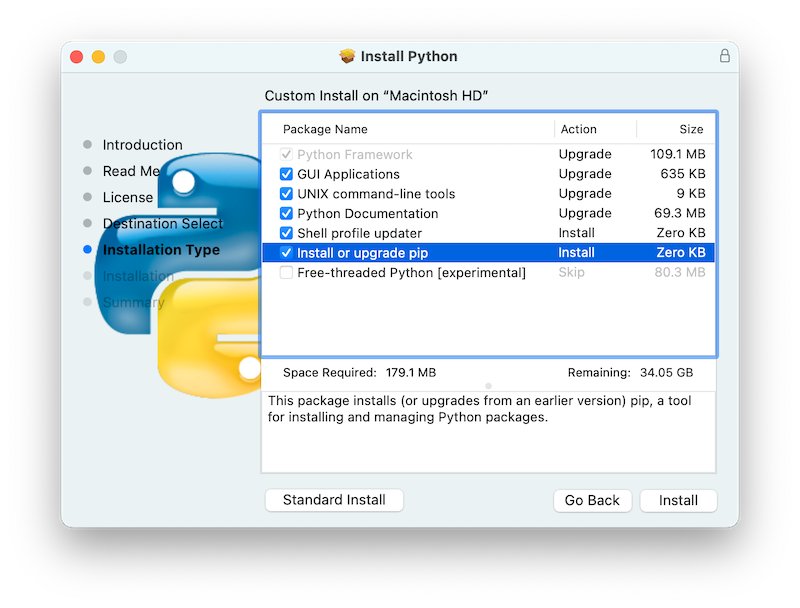Click the Space Required 179.1 MB text

[359, 373]
